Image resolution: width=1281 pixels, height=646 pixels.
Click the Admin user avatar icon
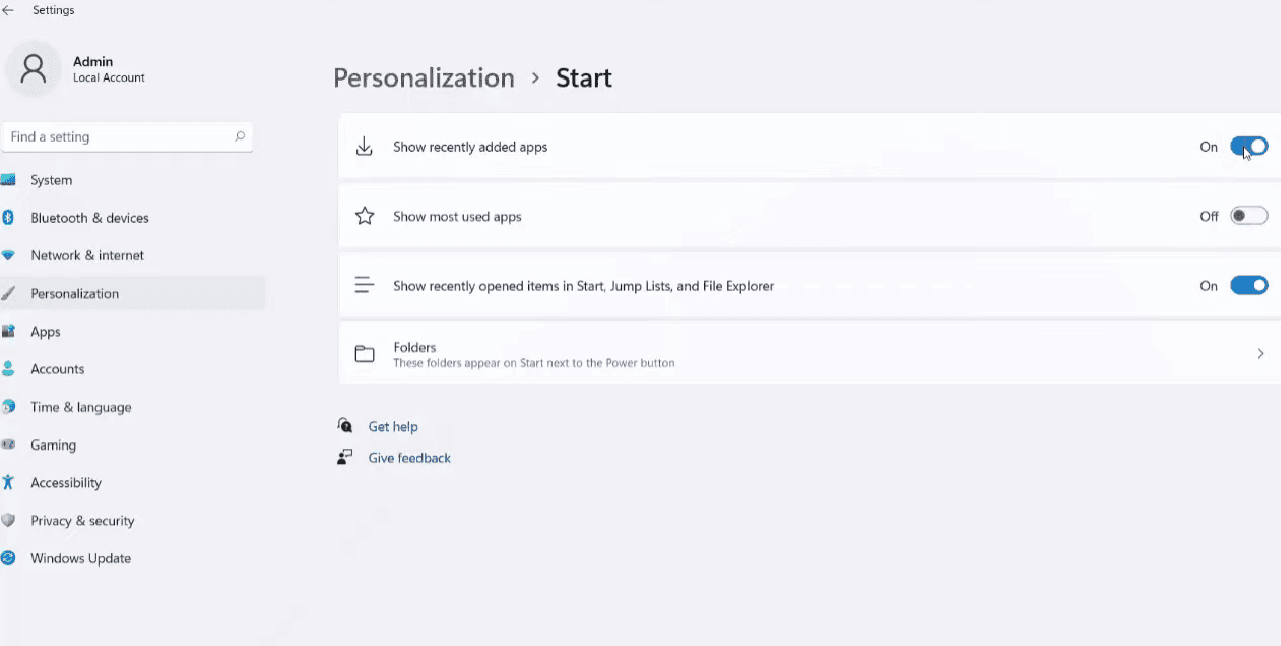[x=33, y=69]
